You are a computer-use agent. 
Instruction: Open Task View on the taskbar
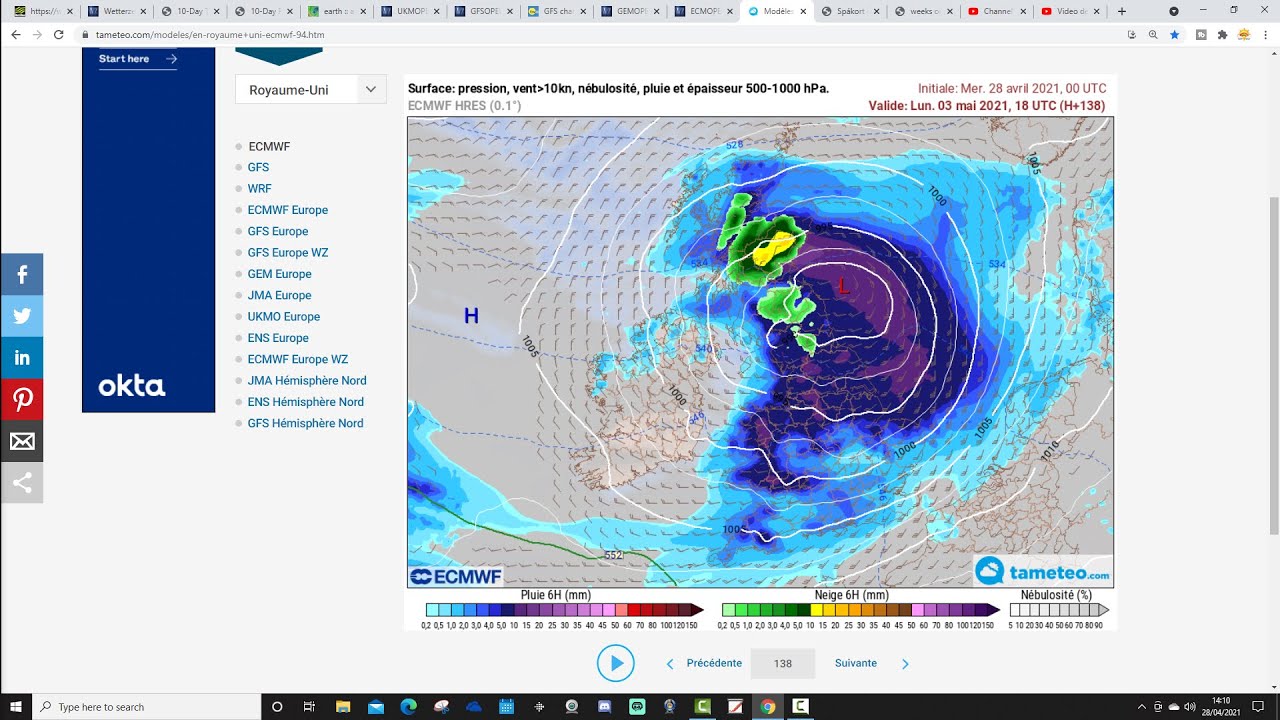pyautogui.click(x=309, y=707)
